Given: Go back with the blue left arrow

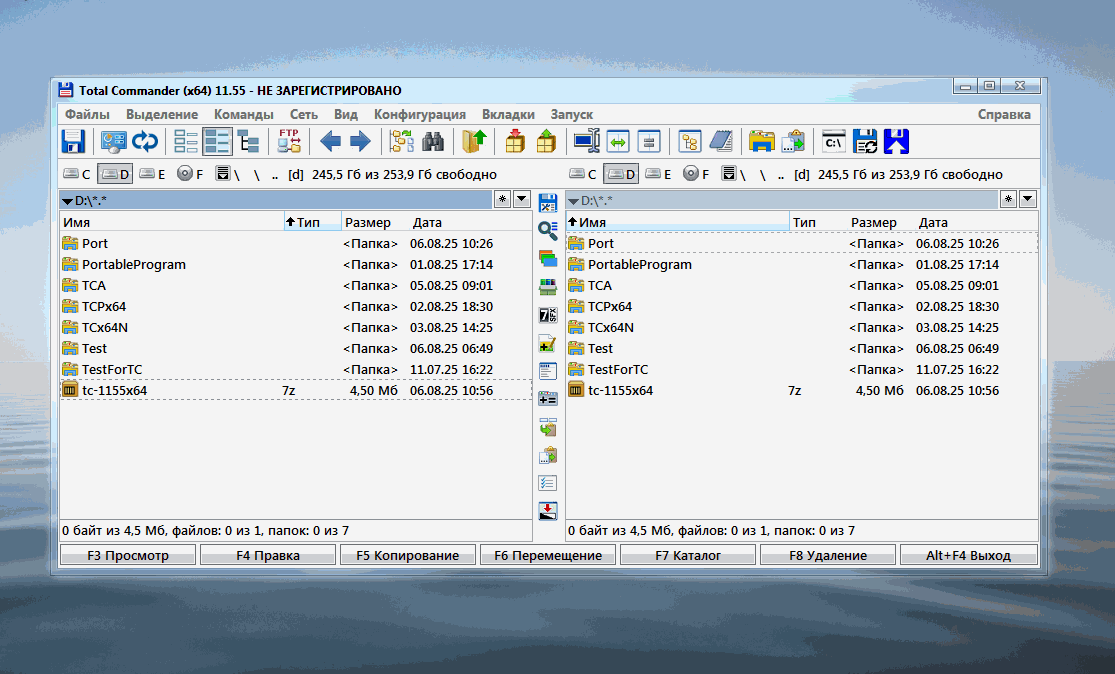Looking at the screenshot, I should point(330,141).
